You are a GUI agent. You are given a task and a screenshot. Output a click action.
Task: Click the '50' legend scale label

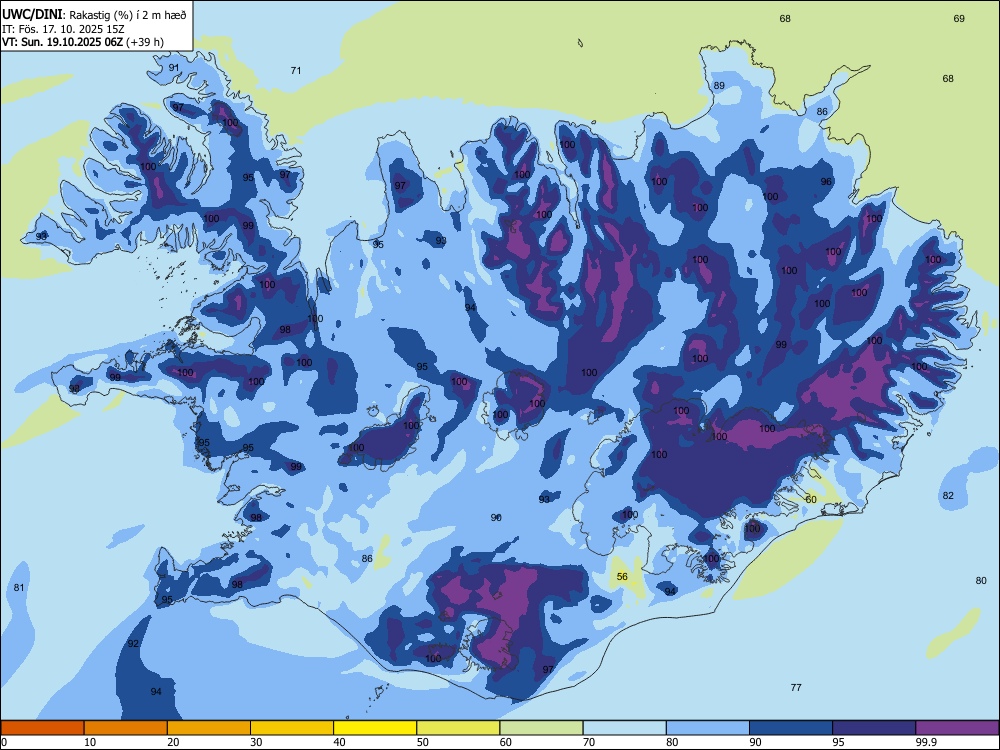click(x=422, y=742)
